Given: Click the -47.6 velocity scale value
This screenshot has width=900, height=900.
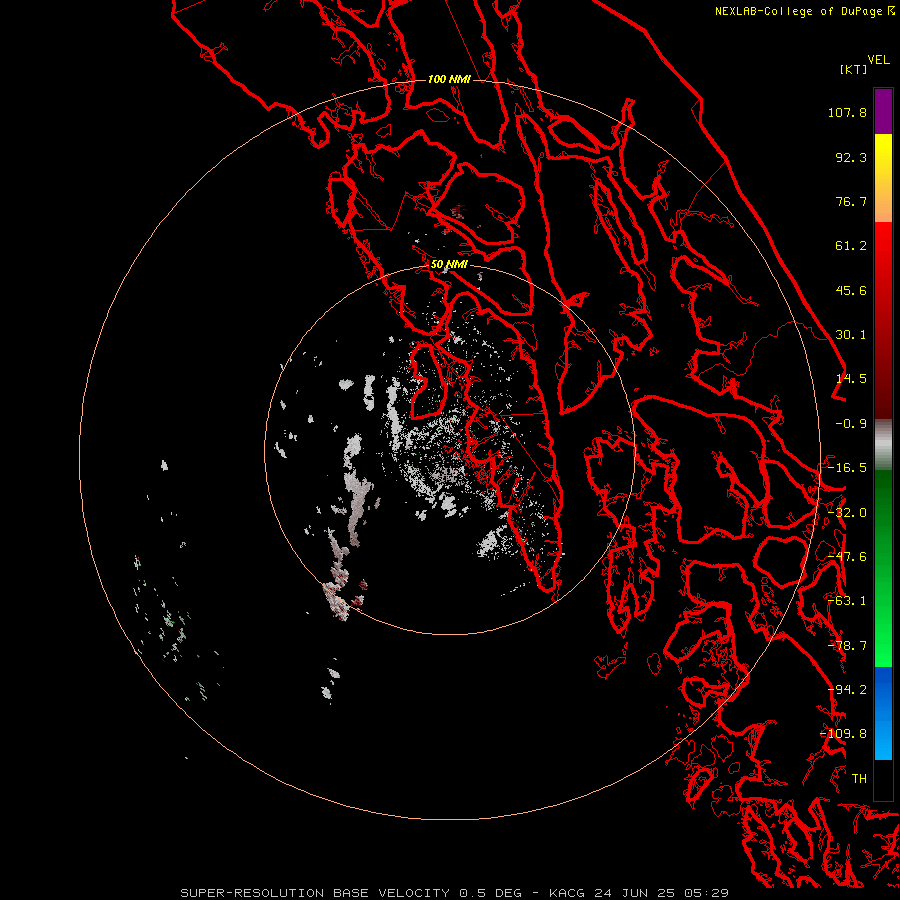Looking at the screenshot, I should (847, 557).
